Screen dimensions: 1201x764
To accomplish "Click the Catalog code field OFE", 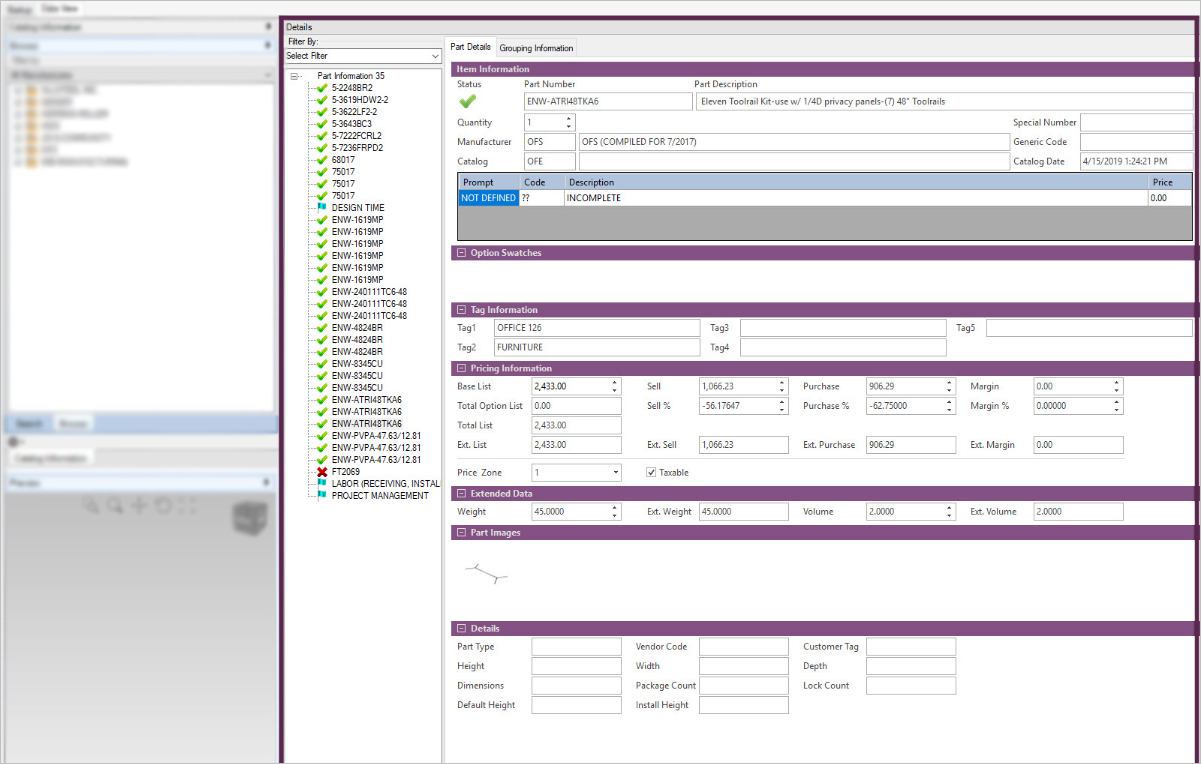I will pyautogui.click(x=550, y=161).
